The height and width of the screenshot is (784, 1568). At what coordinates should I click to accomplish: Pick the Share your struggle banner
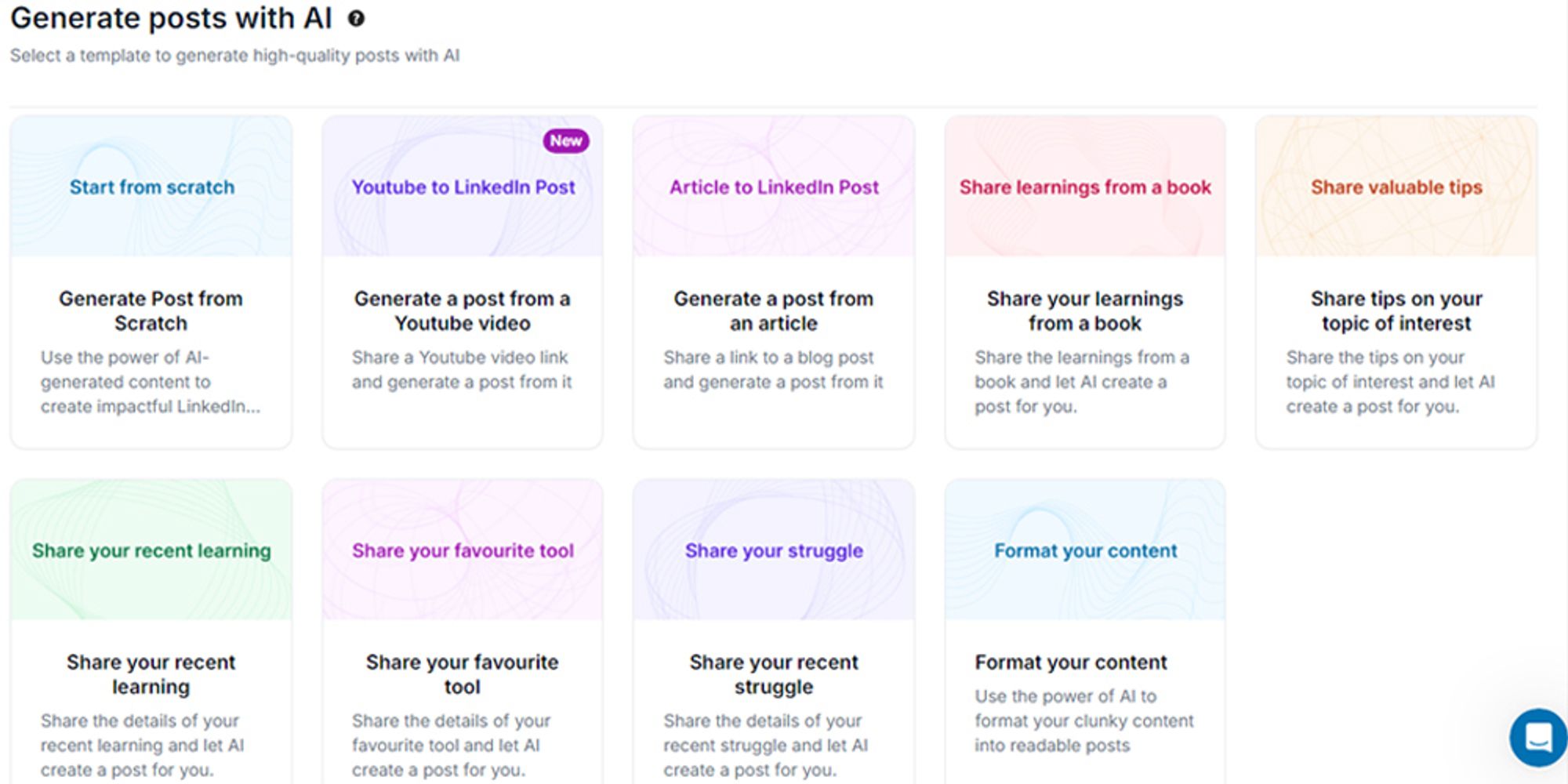[x=774, y=550]
